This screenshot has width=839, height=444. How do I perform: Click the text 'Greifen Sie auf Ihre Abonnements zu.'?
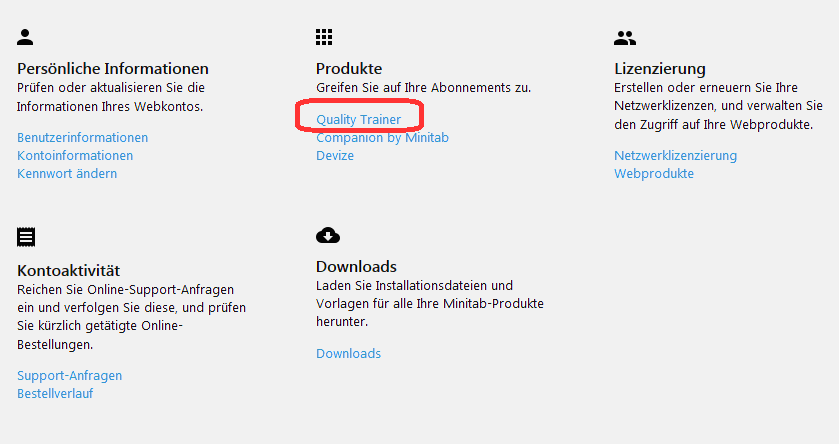point(423,88)
